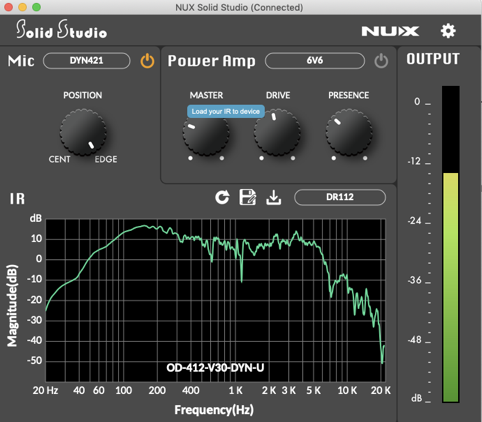Click the 'Load your IR to device' tooltip
The width and height of the screenshot is (482, 422).
pos(226,111)
